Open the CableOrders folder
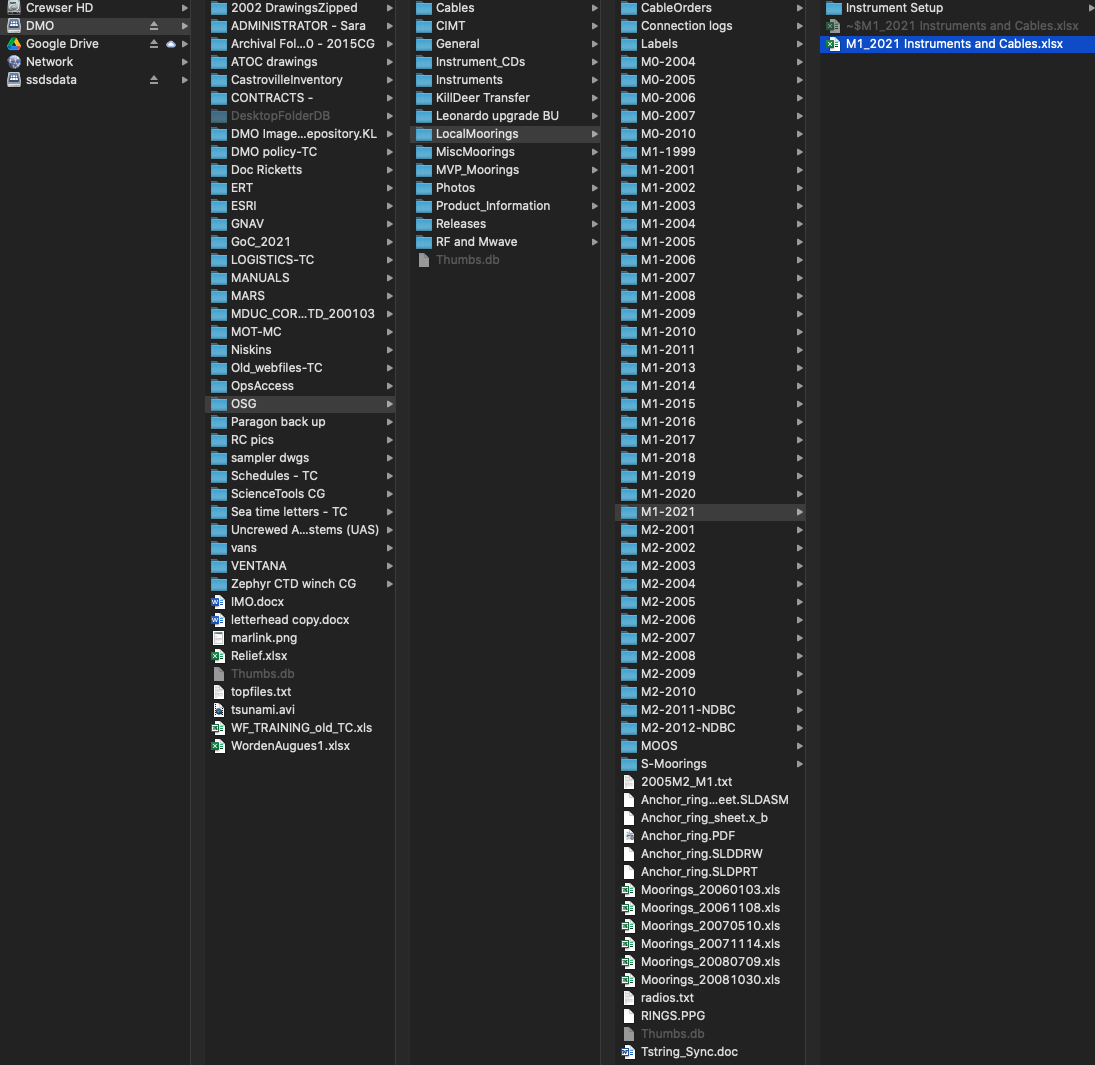Viewport: 1095px width, 1065px height. [676, 8]
